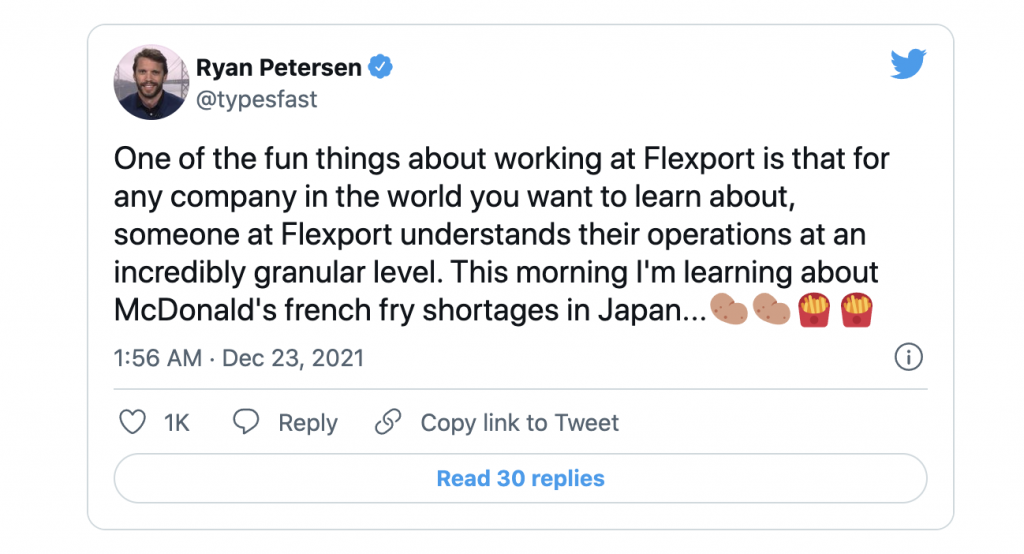
Task: Click the last french fries emoji
Action: (853, 310)
